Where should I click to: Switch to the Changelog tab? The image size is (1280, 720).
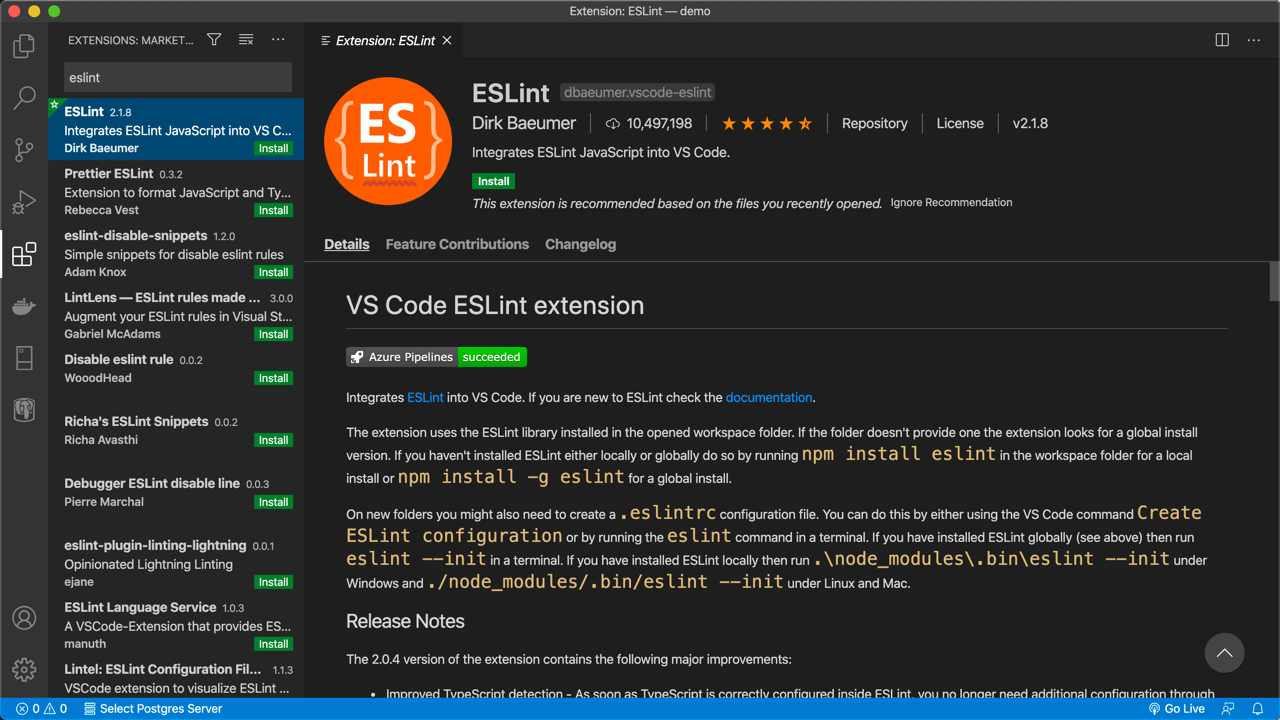(580, 244)
